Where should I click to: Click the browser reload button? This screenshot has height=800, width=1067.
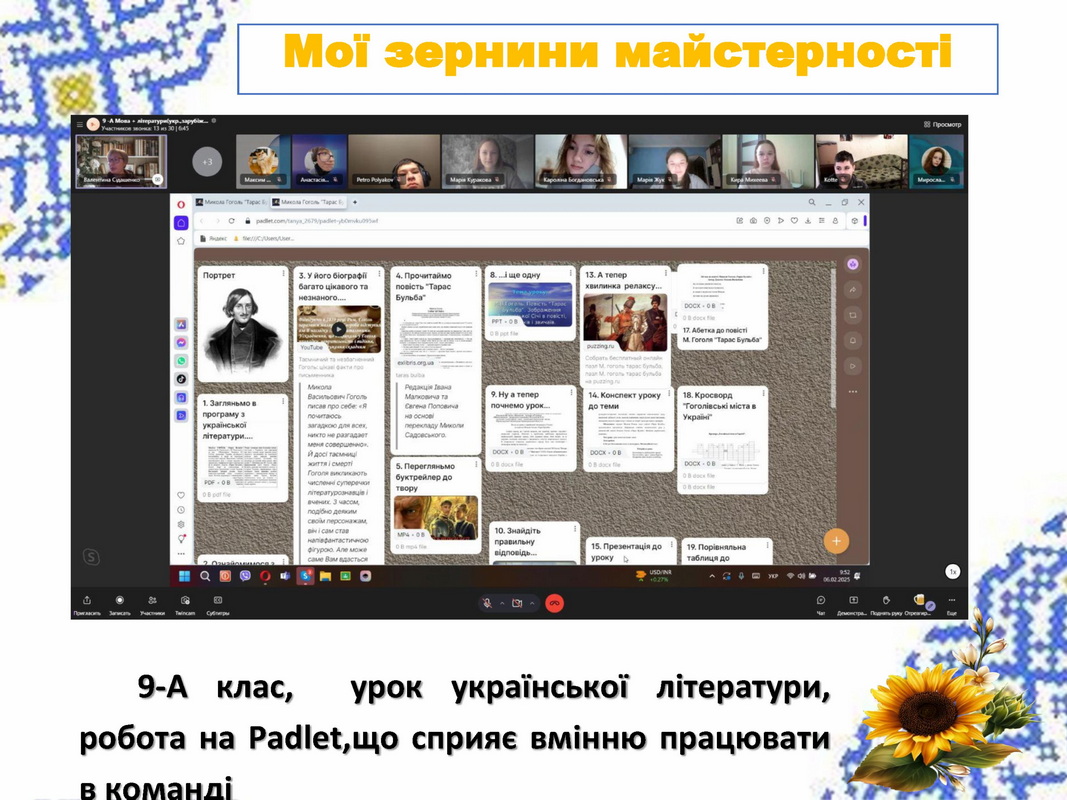(231, 220)
